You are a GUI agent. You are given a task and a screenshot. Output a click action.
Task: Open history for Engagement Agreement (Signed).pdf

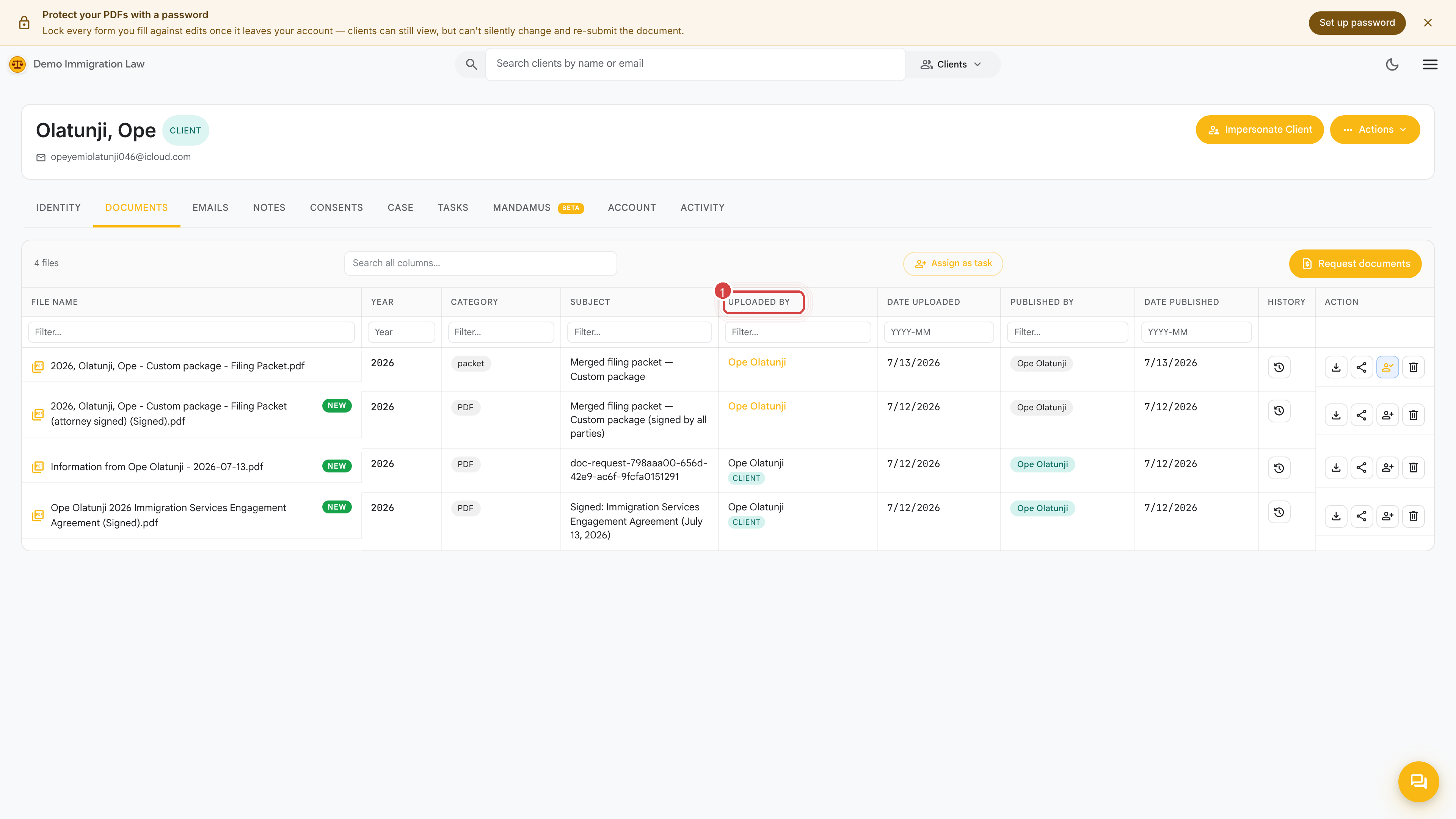(1279, 512)
